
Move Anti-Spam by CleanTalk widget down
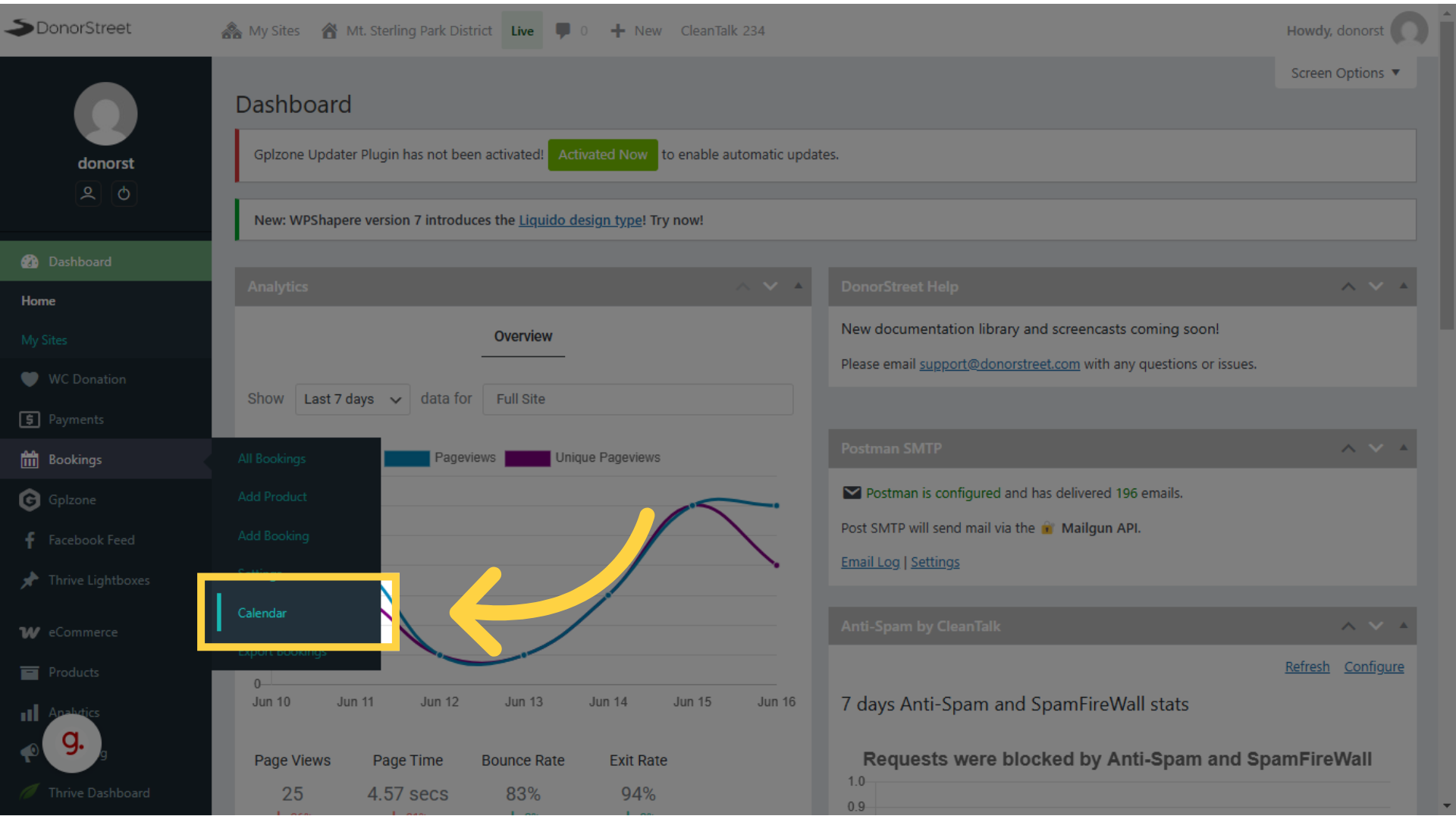(x=1376, y=626)
